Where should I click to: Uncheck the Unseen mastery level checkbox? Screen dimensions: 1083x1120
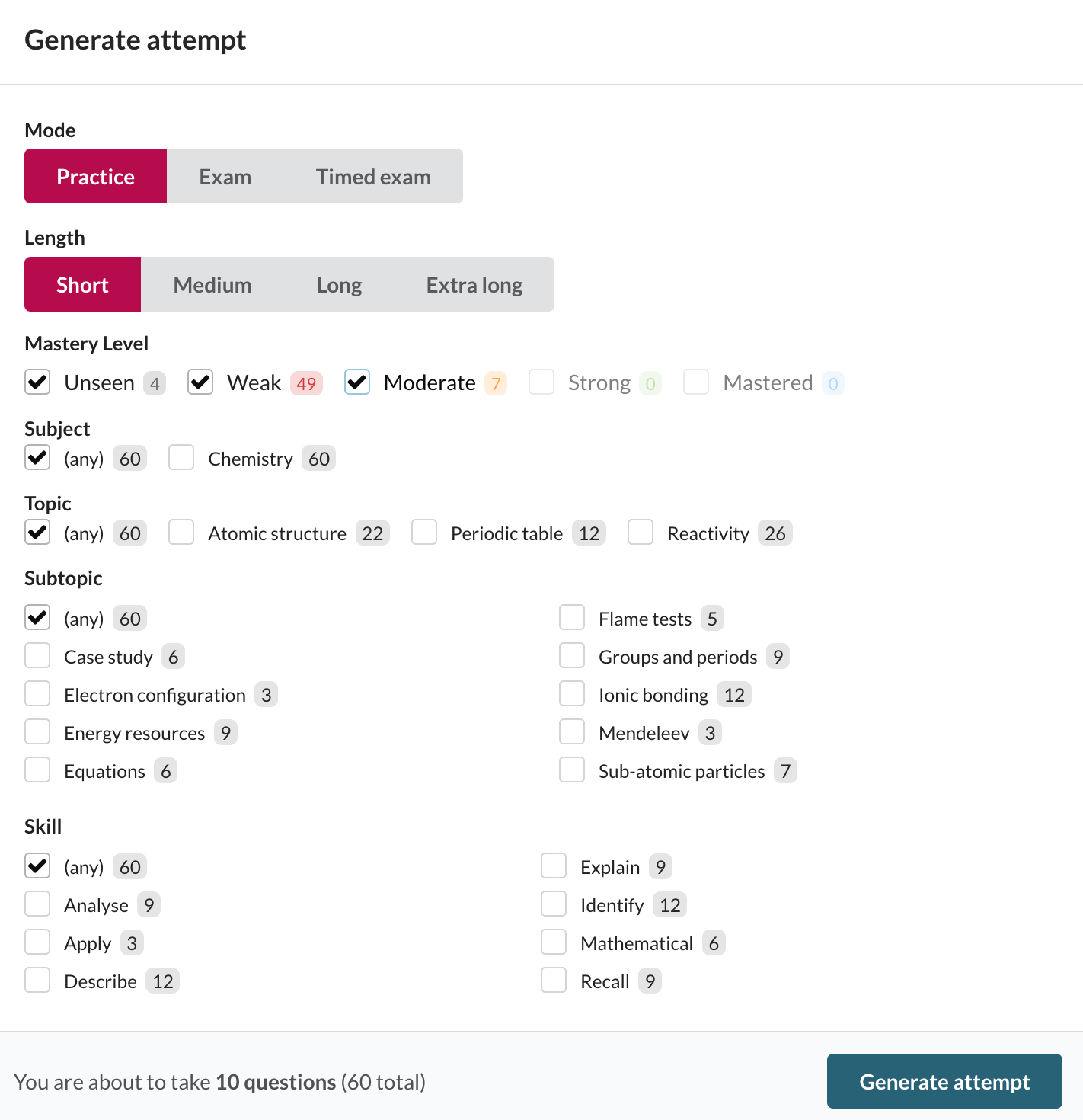pos(37,382)
